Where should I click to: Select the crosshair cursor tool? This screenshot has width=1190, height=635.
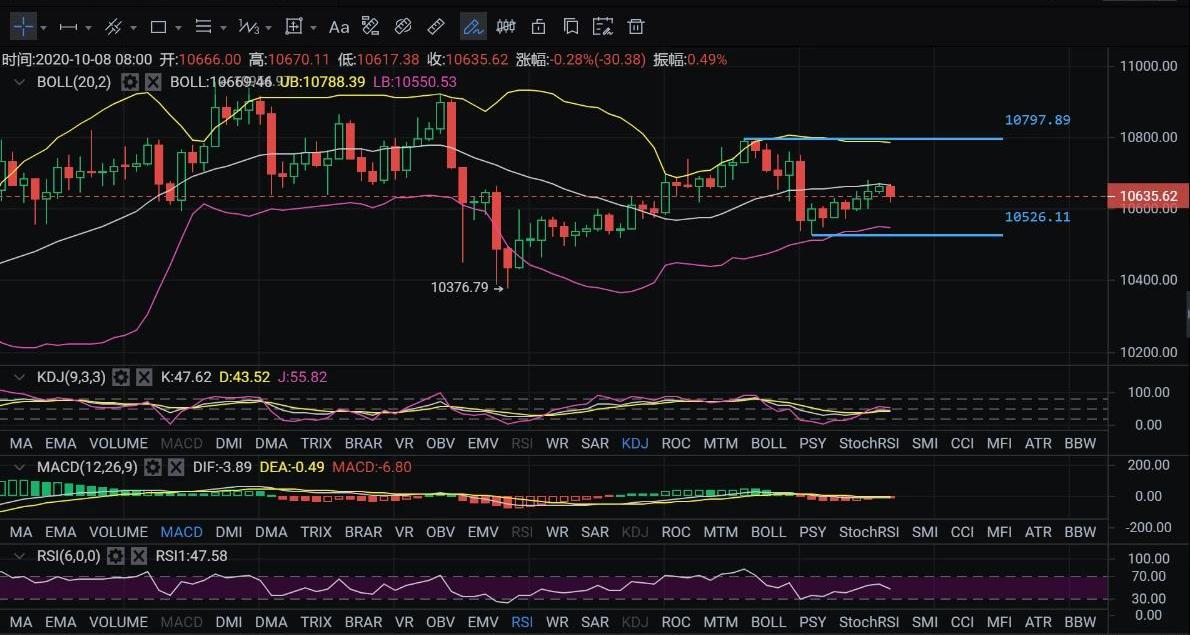[x=22, y=26]
